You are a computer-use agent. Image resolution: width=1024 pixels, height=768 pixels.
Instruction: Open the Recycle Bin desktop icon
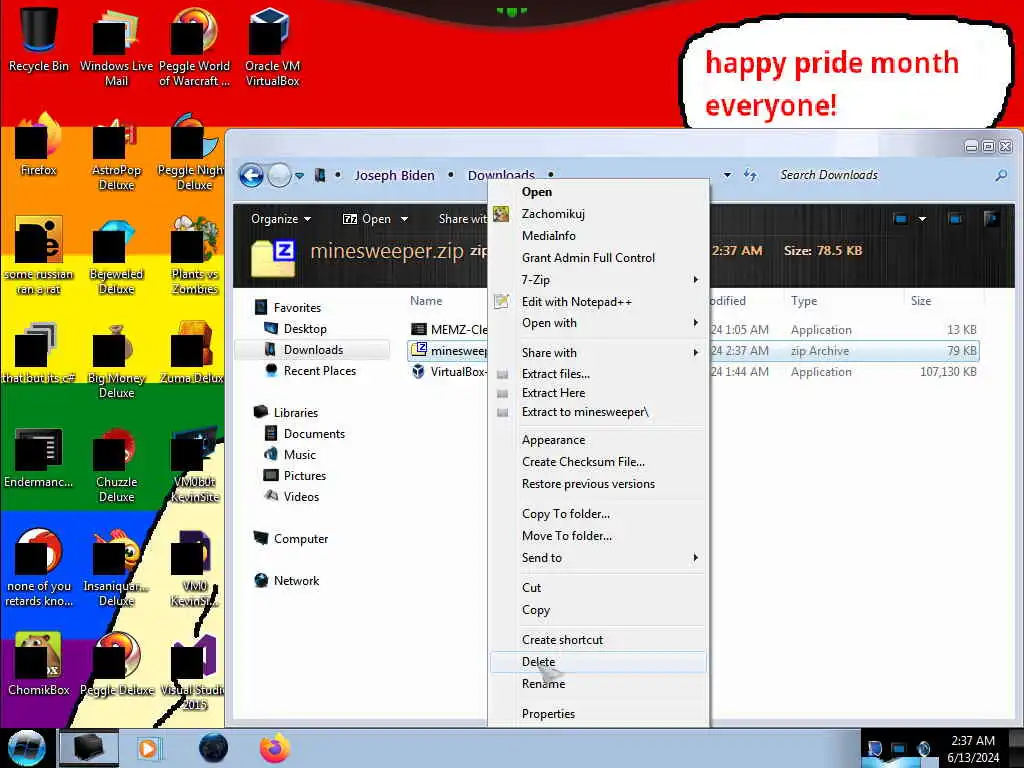(x=39, y=40)
